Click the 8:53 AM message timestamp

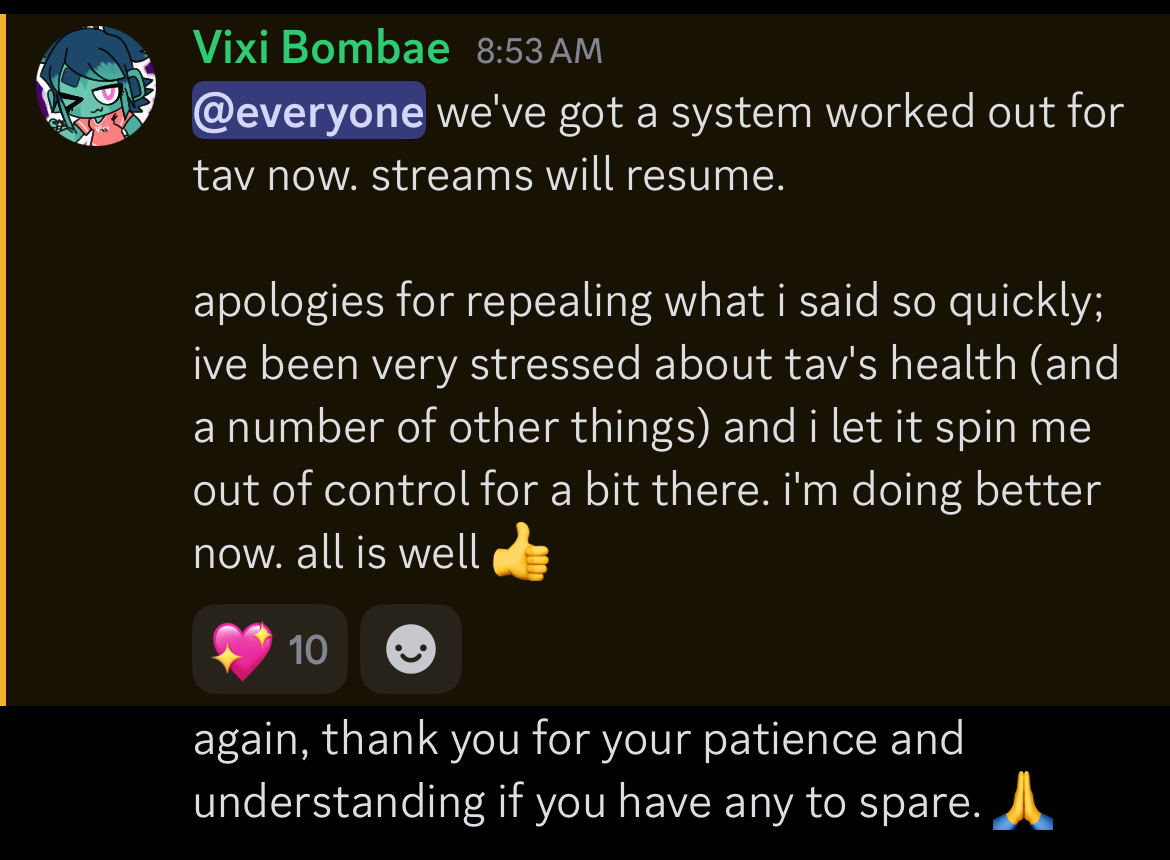539,51
